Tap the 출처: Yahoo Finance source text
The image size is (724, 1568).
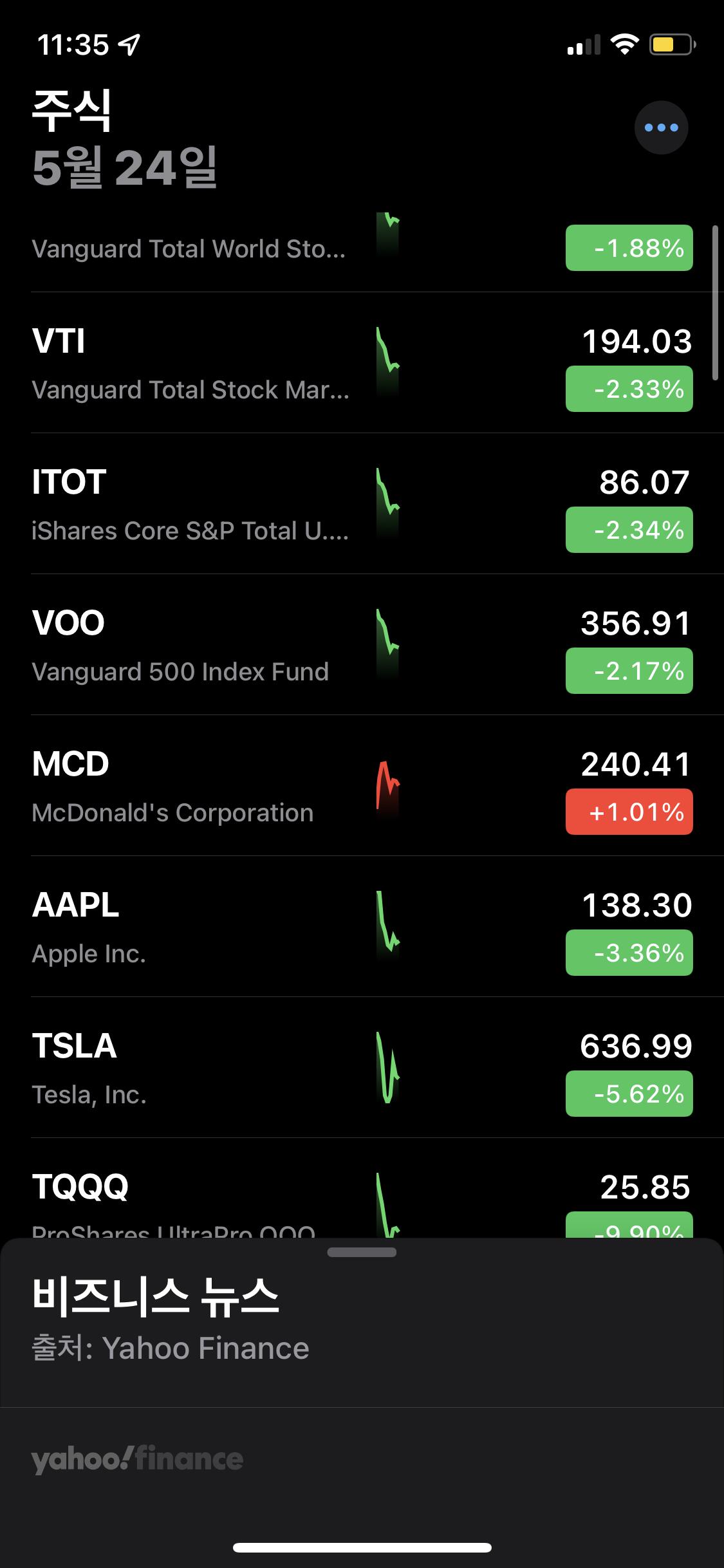(171, 1349)
